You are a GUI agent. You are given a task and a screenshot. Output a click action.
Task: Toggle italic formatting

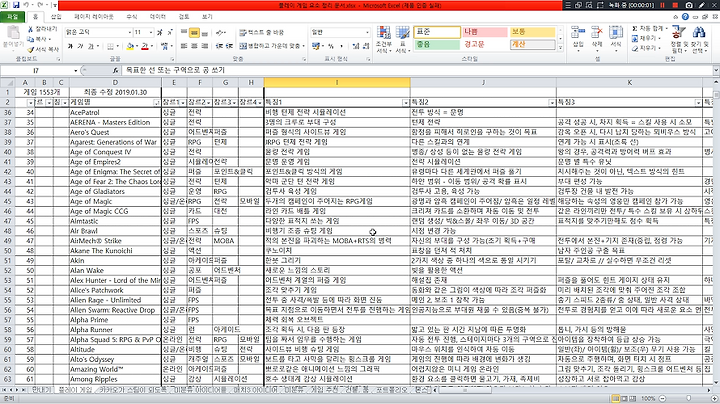tap(80, 46)
